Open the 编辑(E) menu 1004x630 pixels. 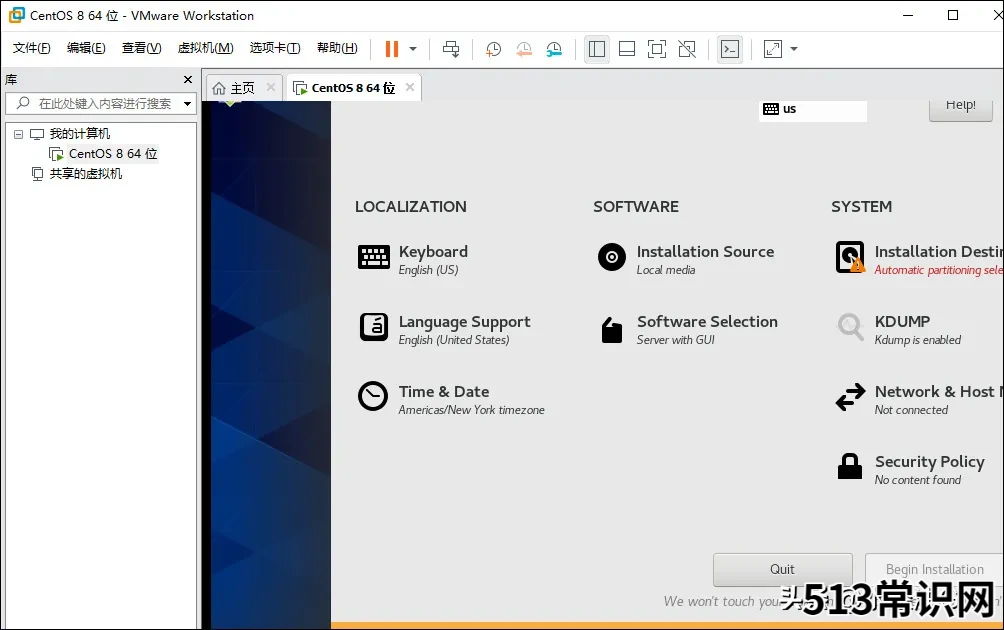[x=86, y=48]
